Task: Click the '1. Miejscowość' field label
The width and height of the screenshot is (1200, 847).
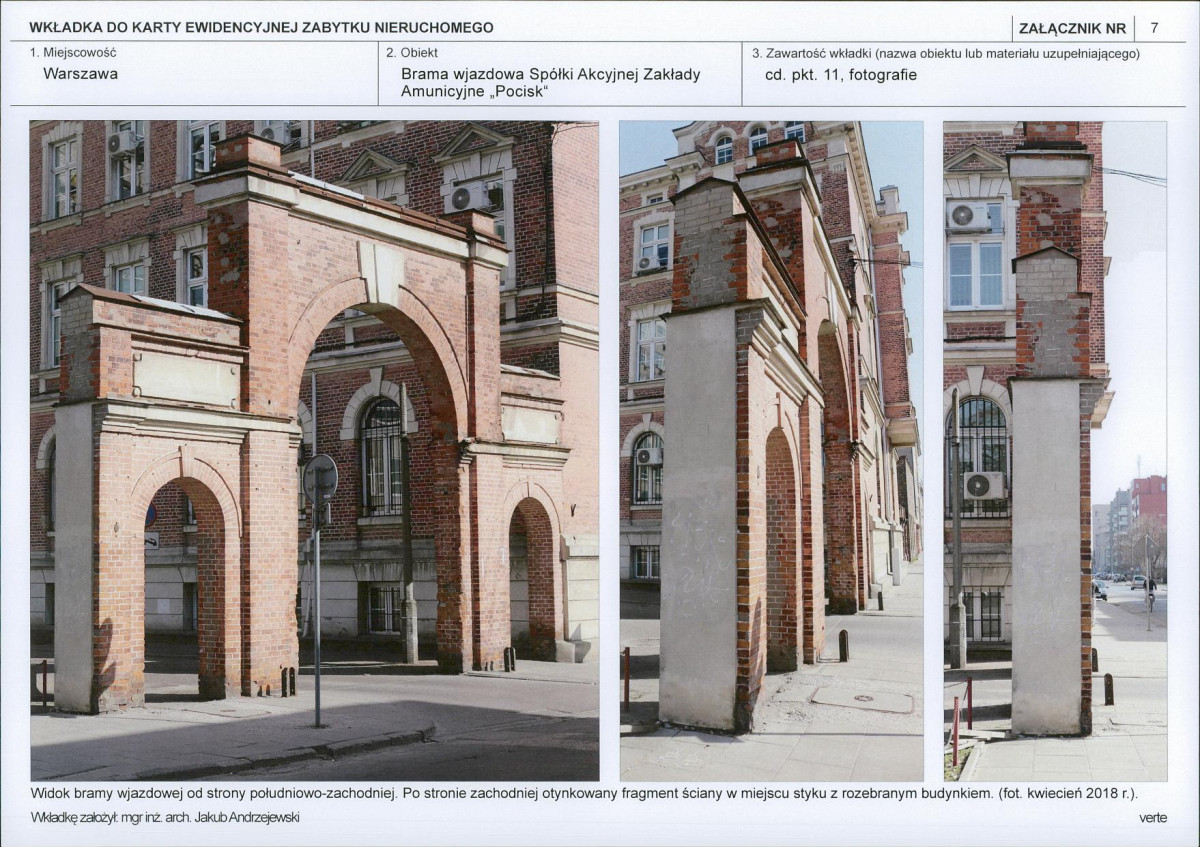Action: tap(73, 52)
